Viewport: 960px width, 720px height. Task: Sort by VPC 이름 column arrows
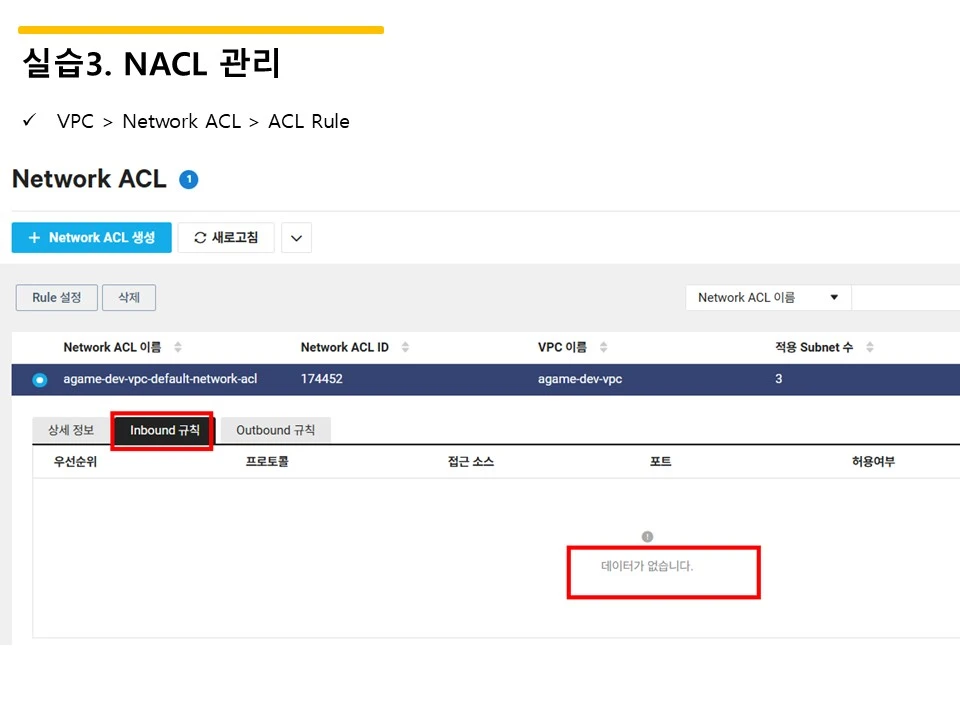point(603,347)
